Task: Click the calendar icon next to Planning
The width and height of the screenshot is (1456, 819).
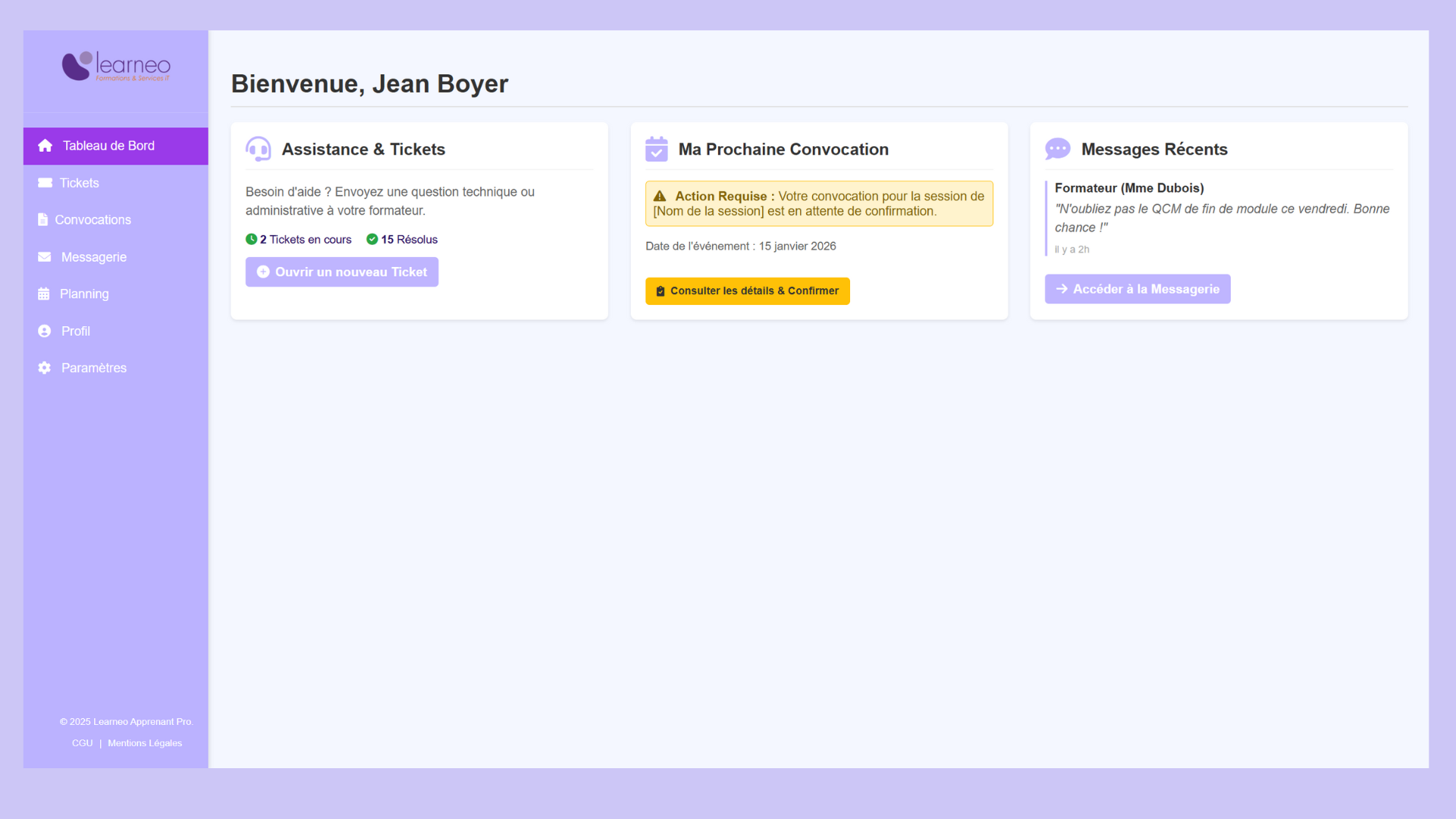Action: pyautogui.click(x=44, y=294)
